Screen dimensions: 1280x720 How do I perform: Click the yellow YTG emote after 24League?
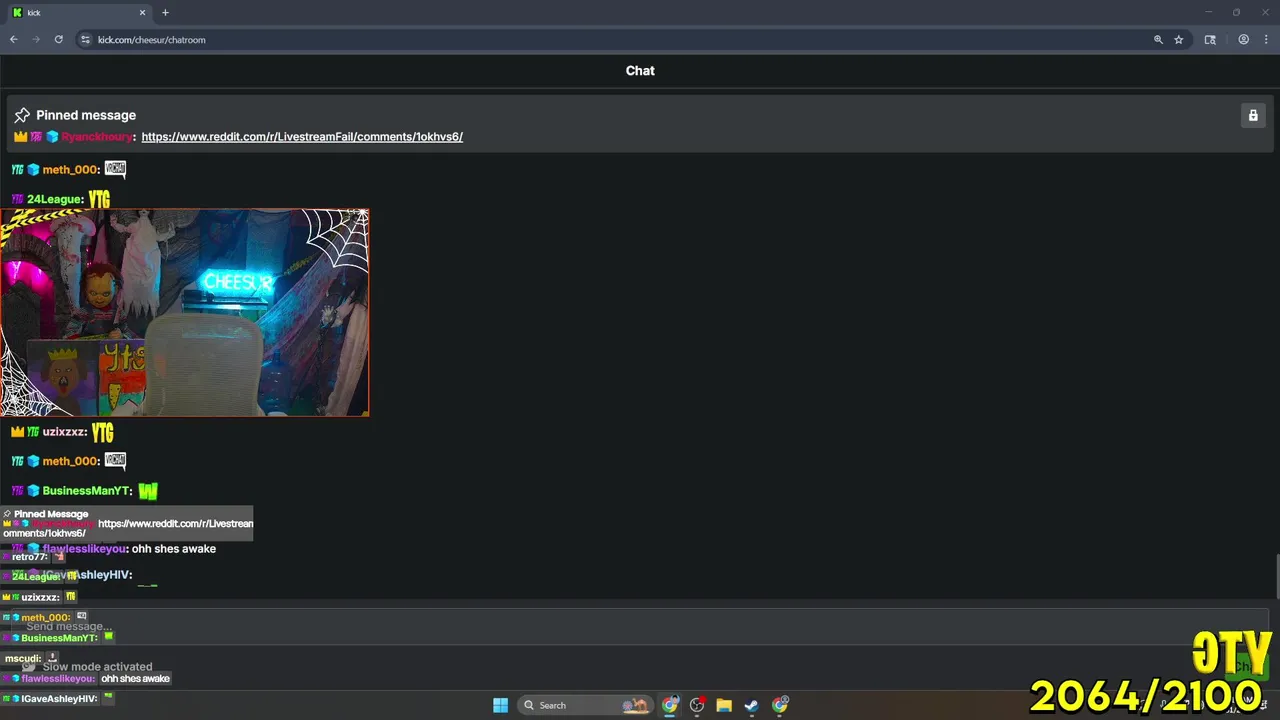point(99,199)
